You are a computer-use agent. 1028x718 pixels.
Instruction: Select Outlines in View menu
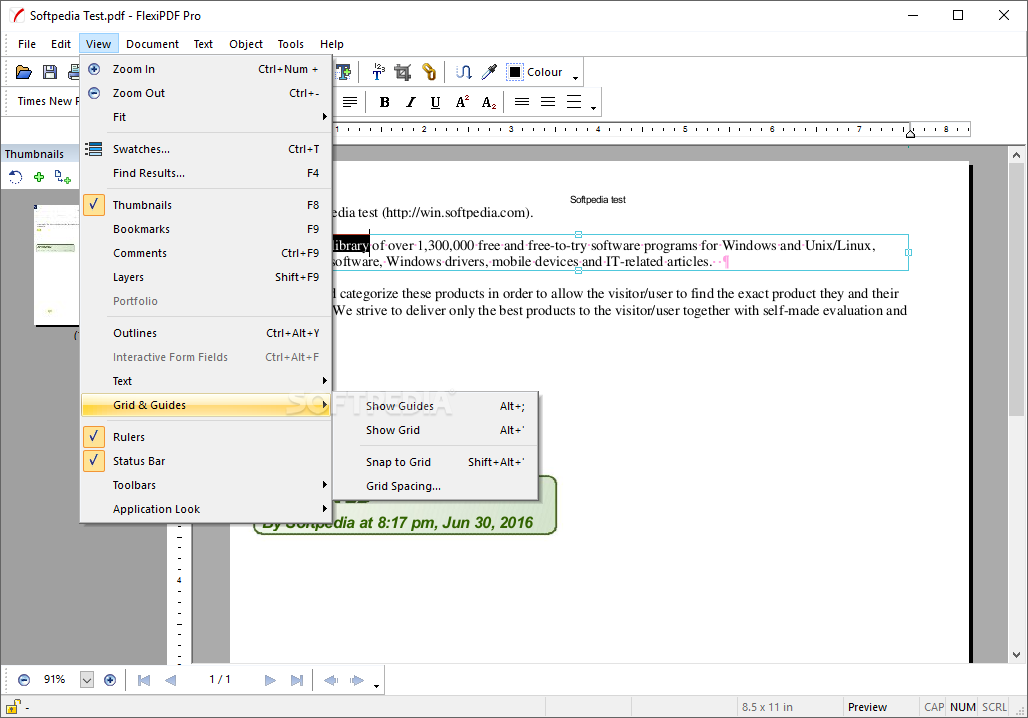[x=206, y=334]
